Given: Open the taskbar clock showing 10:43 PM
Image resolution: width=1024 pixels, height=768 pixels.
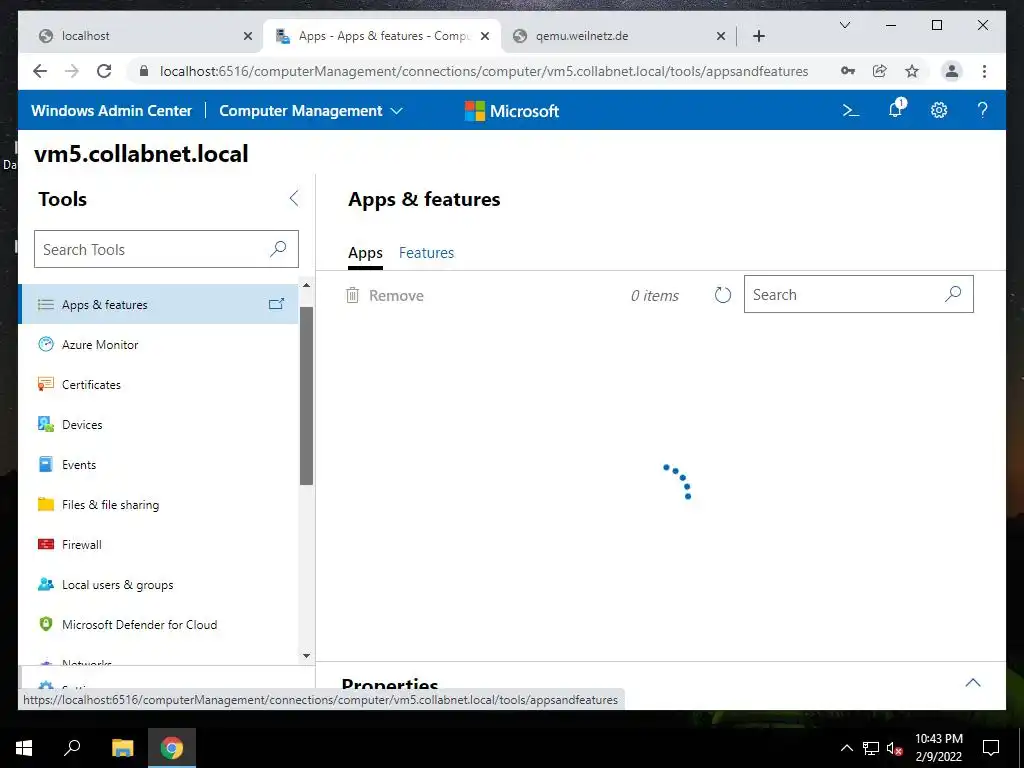Looking at the screenshot, I should coord(938,748).
